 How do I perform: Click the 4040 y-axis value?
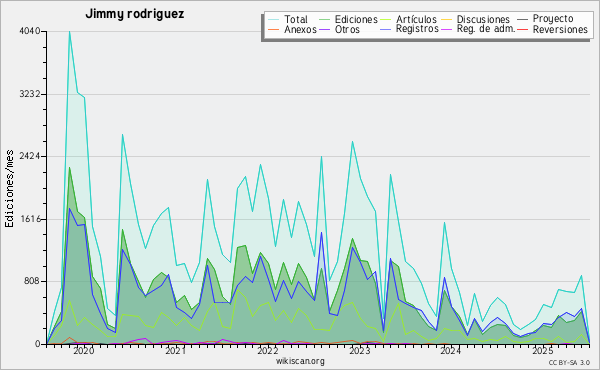[x=30, y=31]
